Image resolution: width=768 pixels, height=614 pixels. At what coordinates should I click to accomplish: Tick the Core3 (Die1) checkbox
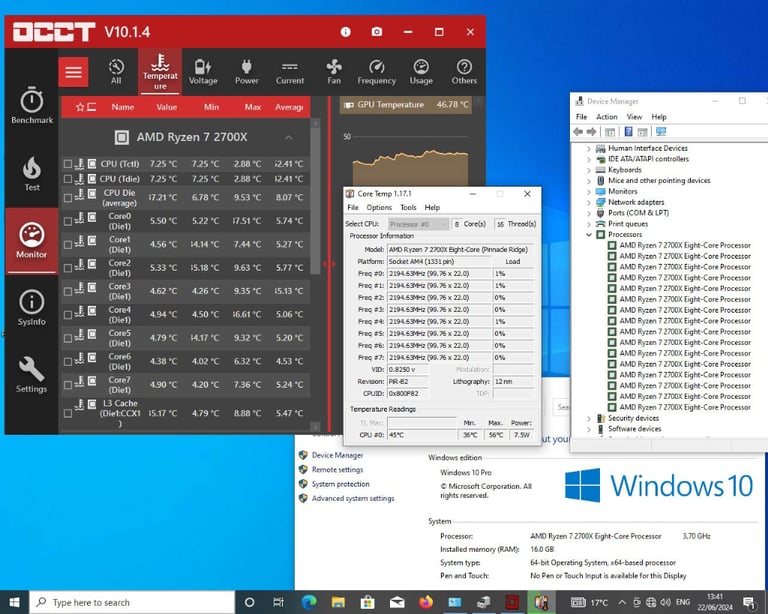pos(68,291)
